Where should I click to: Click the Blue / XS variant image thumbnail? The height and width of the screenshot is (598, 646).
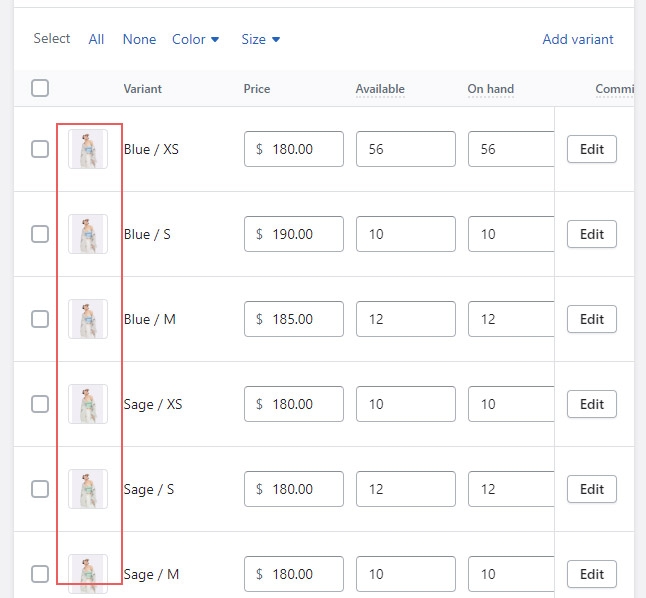(88, 149)
